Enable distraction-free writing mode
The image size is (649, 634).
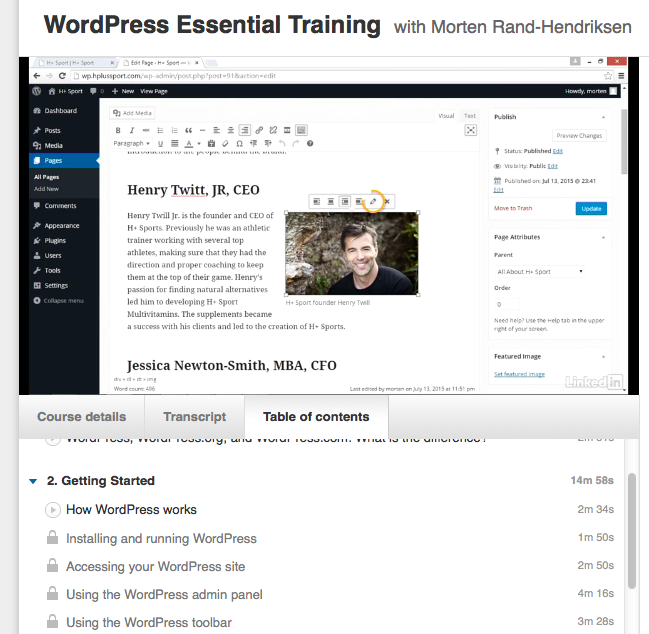471,130
